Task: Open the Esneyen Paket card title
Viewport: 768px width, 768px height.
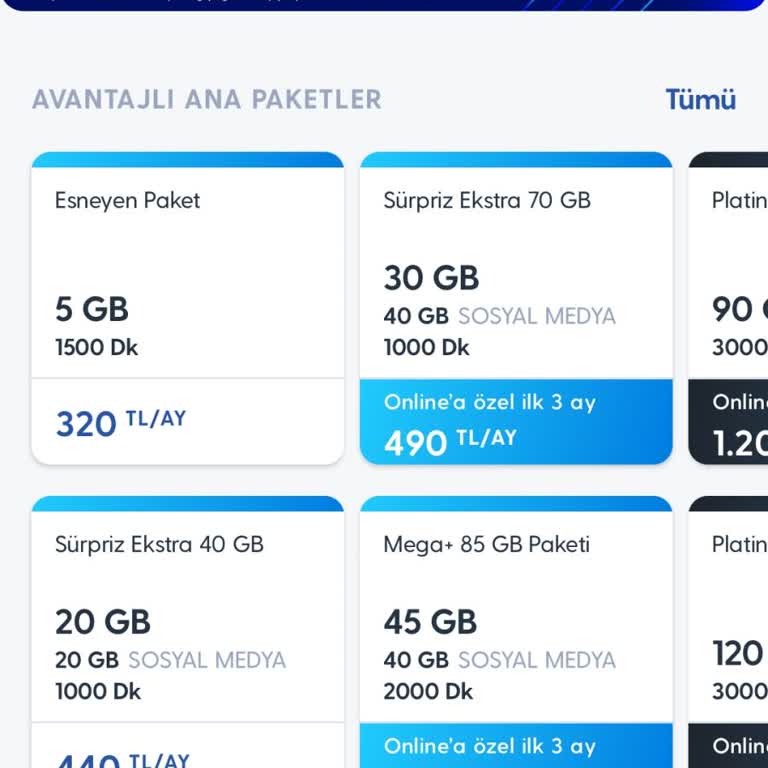Action: tap(127, 200)
